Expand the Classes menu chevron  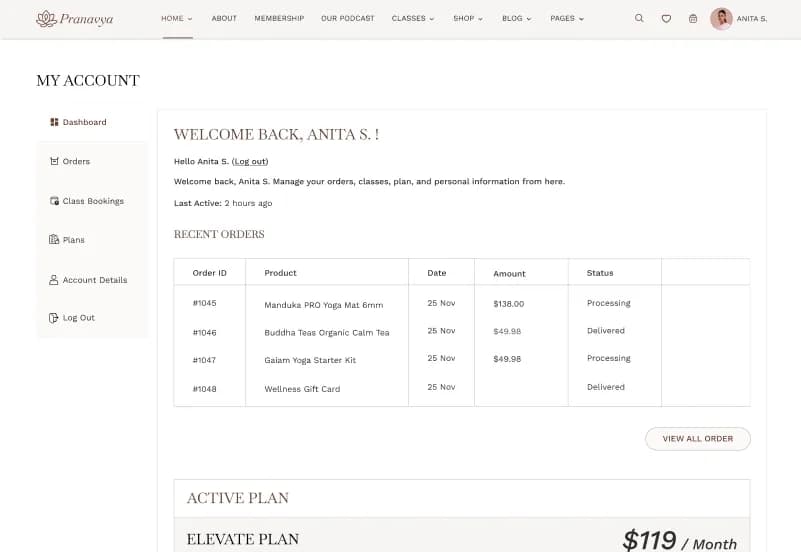432,19
